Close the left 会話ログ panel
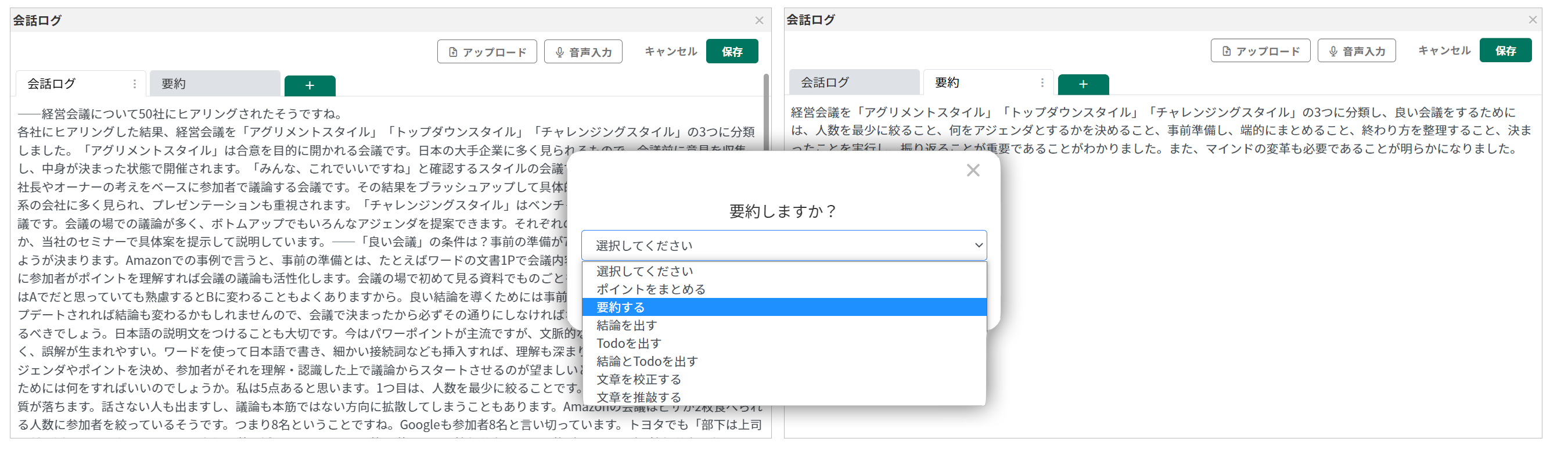The height and width of the screenshot is (453, 1568). pos(759,21)
